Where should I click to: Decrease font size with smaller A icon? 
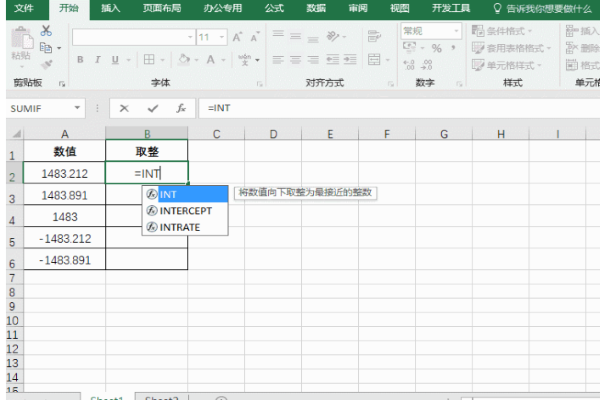pos(255,37)
